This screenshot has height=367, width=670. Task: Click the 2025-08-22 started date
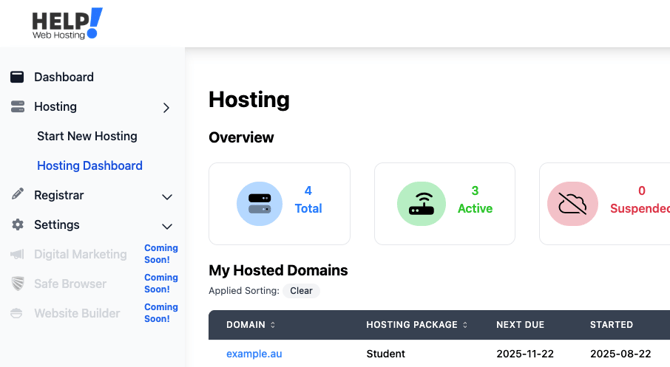pyautogui.click(x=620, y=354)
